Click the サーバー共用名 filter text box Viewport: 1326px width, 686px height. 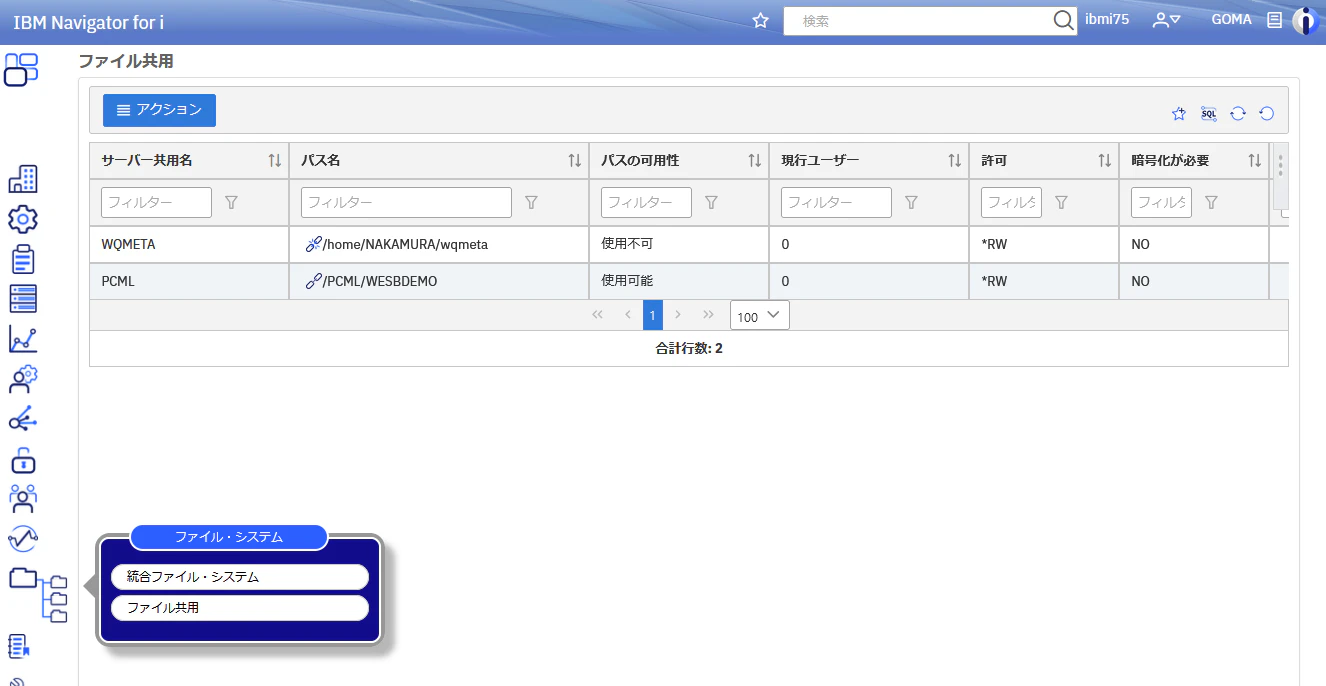tap(157, 202)
